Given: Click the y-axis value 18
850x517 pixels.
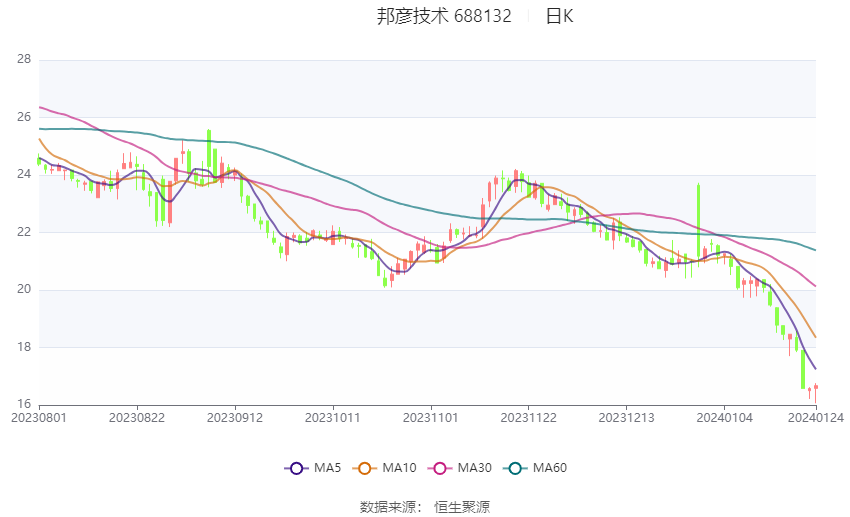Looking at the screenshot, I should (x=24, y=347).
